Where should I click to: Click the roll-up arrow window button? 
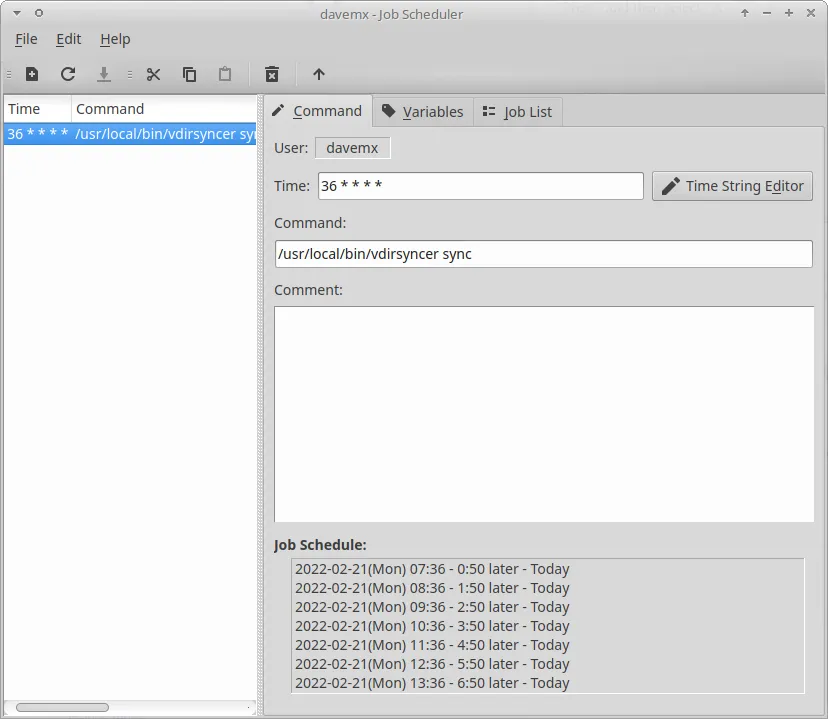click(x=745, y=13)
